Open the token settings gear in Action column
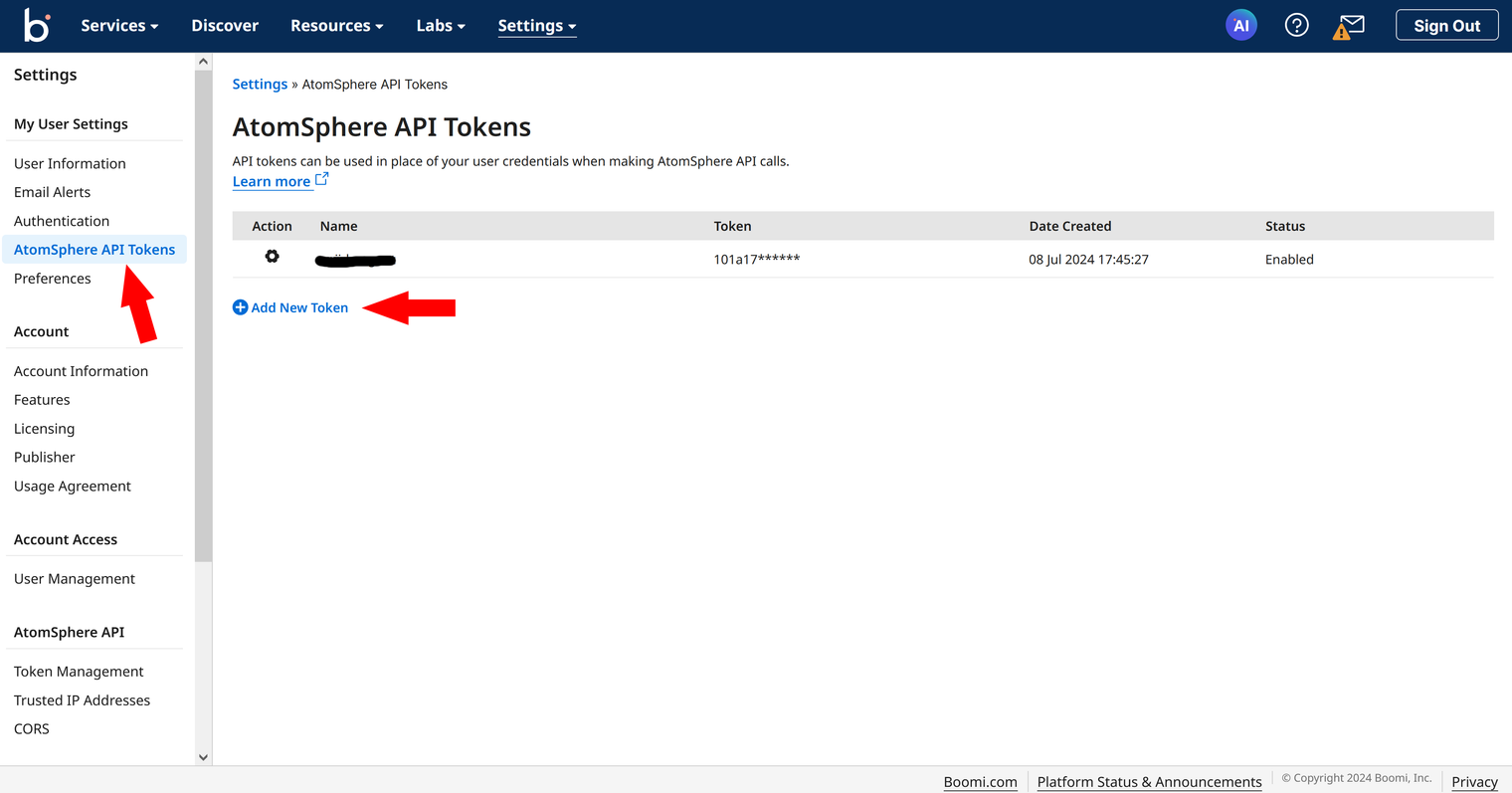The image size is (1512, 793). coord(272,257)
